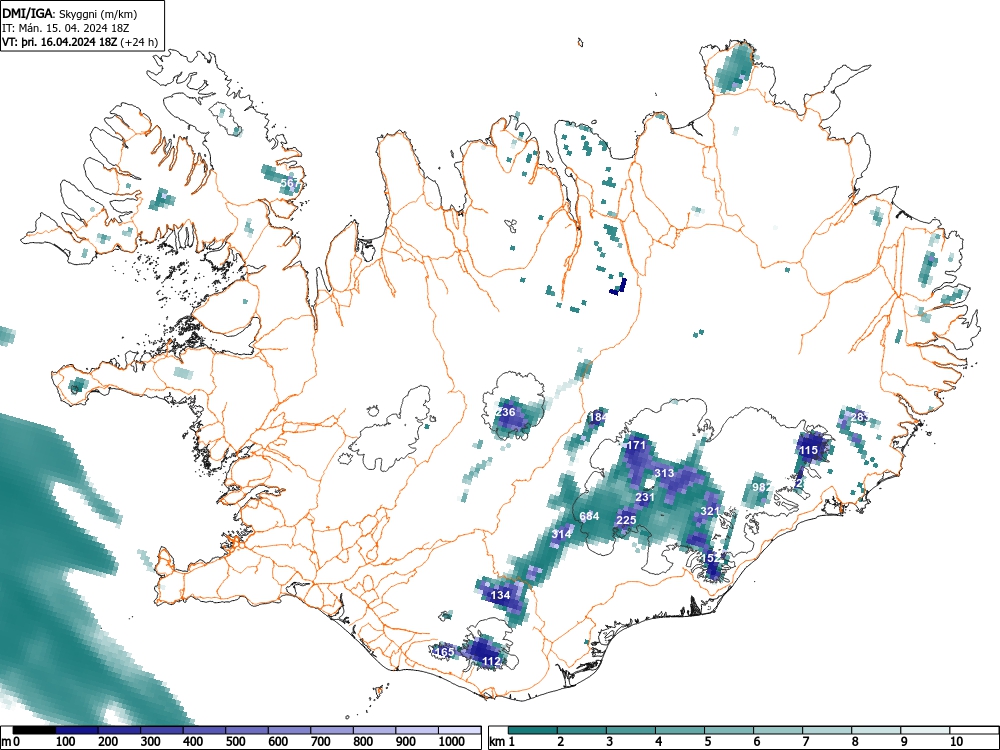The width and height of the screenshot is (1000, 750).
Task: Click the visibility value 152 on the map
Action: [710, 558]
